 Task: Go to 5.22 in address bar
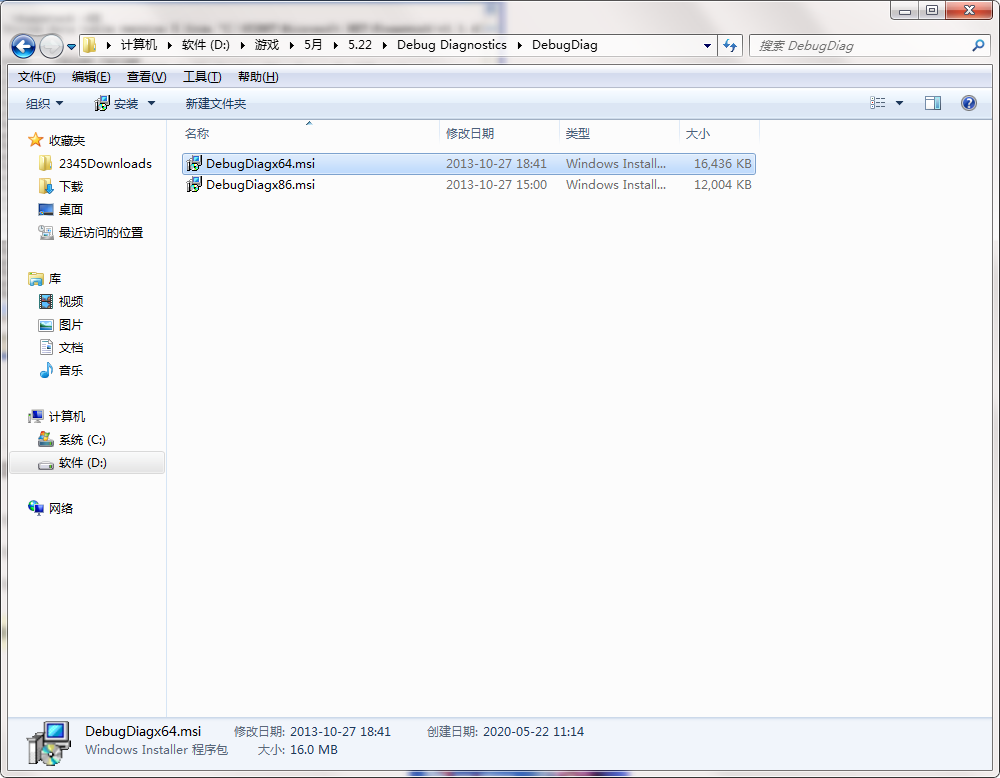360,45
